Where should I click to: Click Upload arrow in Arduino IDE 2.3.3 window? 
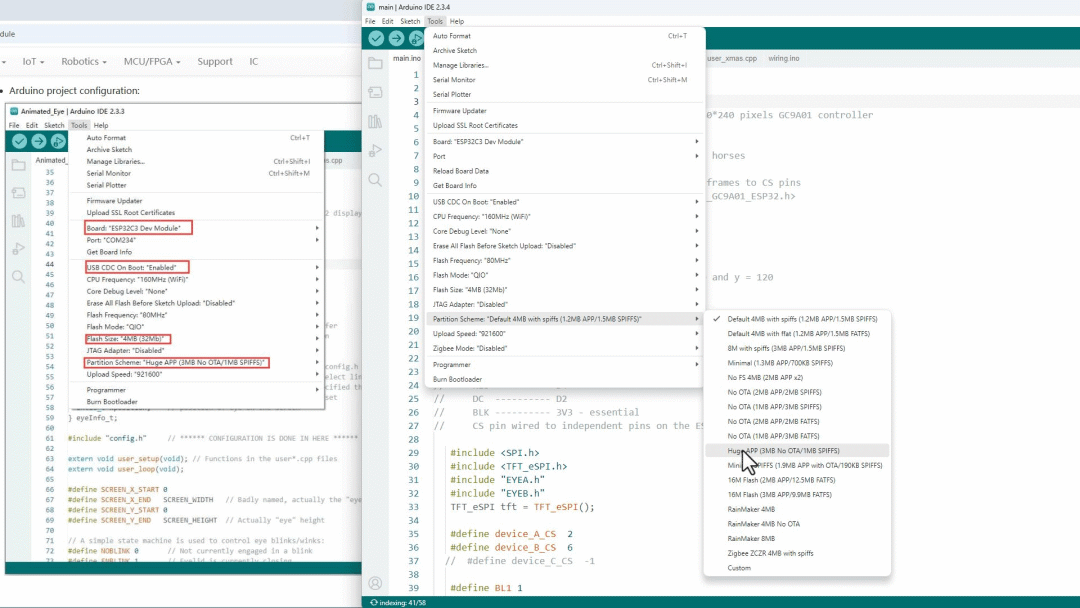39,141
